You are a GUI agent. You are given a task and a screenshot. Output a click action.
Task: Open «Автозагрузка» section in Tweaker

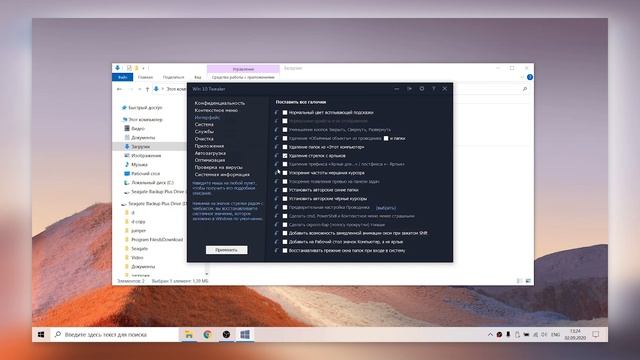(210, 153)
